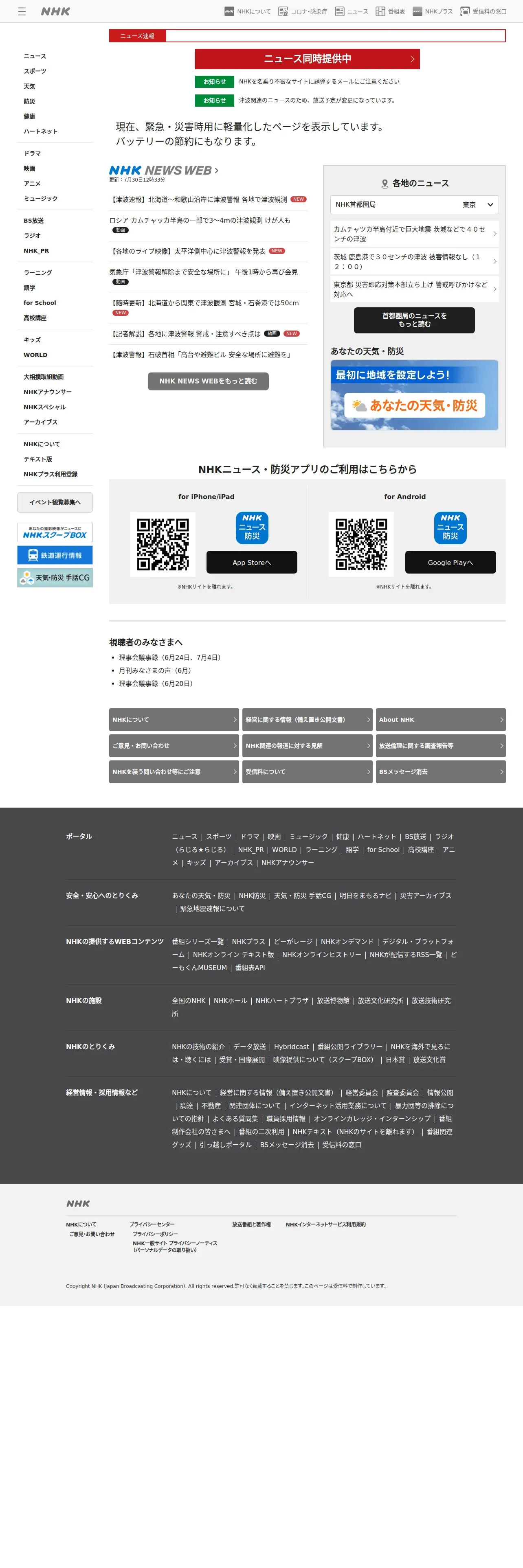Open 理事会議事録（6月20日） link
Viewport: 523px width, 1568px height.
click(157, 683)
